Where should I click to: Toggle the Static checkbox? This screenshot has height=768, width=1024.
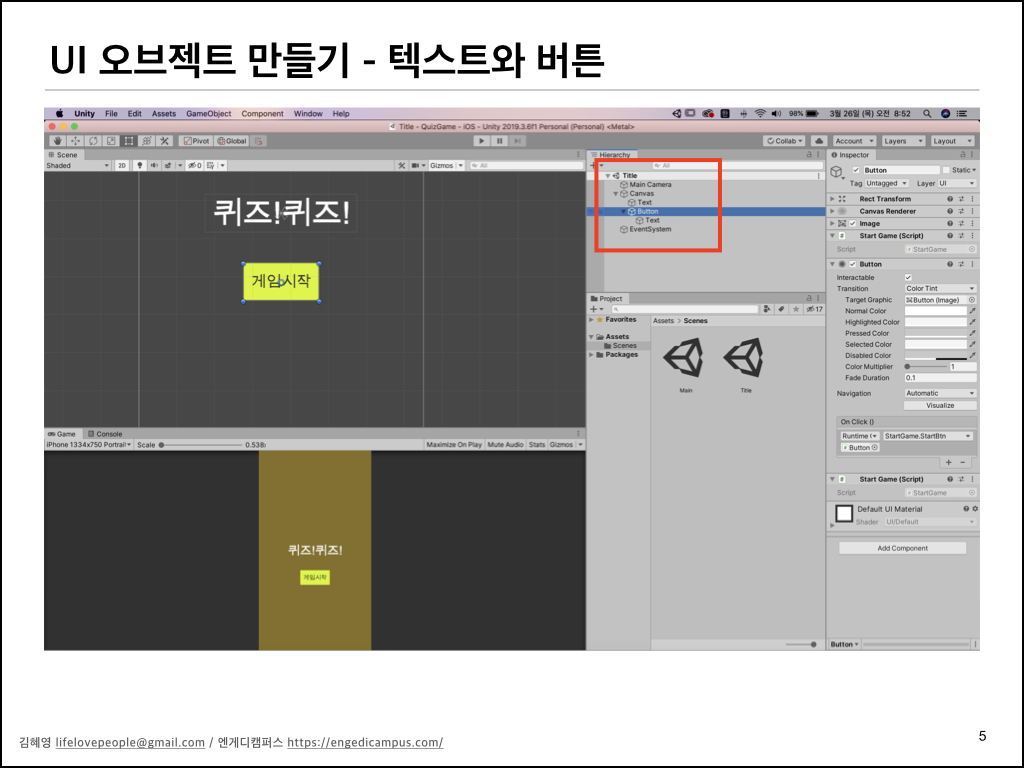click(x=946, y=170)
